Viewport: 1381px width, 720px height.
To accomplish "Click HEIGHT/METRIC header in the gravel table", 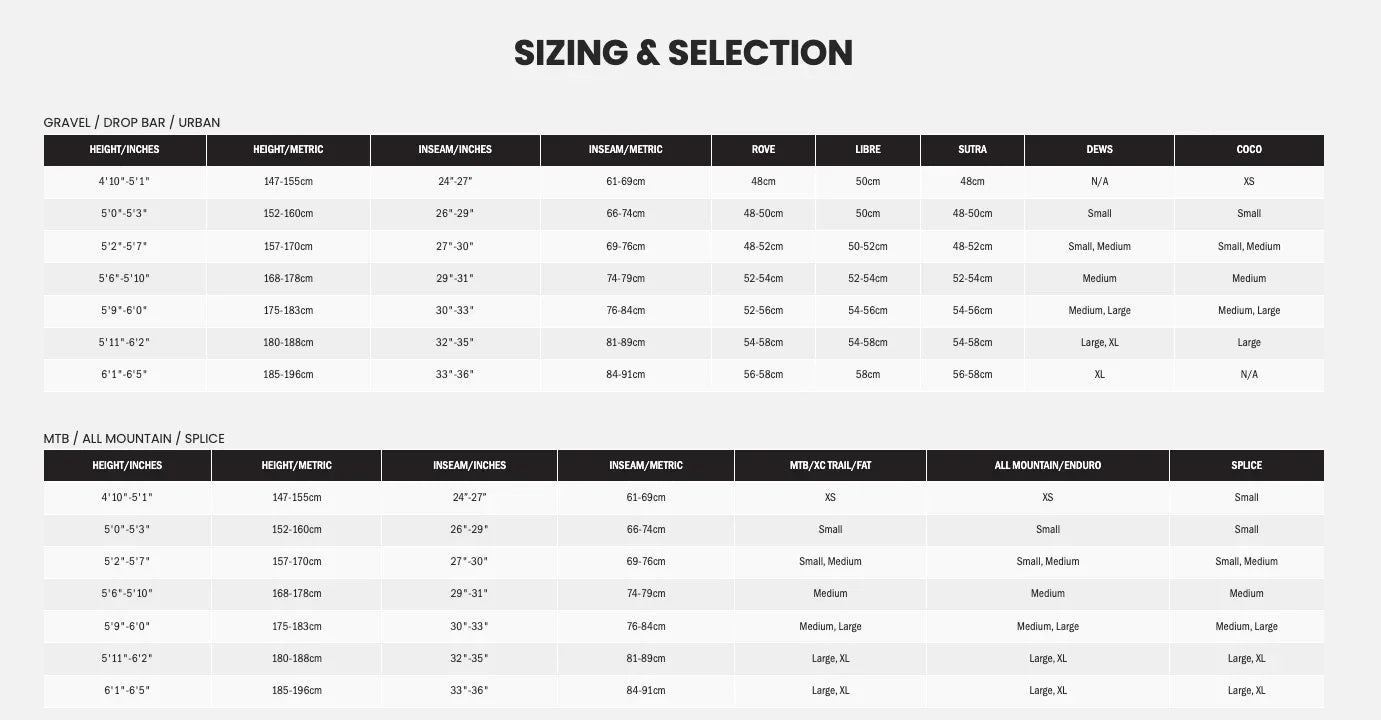I will tap(288, 150).
